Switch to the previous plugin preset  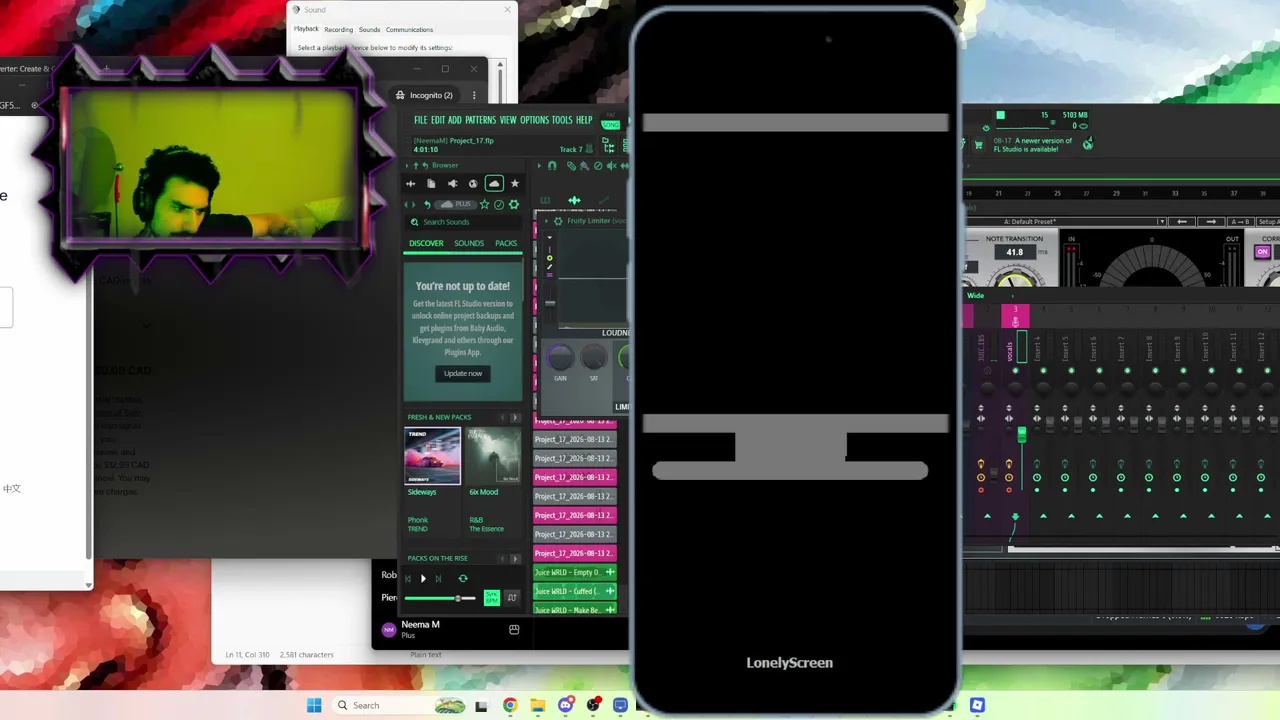pos(1183,221)
